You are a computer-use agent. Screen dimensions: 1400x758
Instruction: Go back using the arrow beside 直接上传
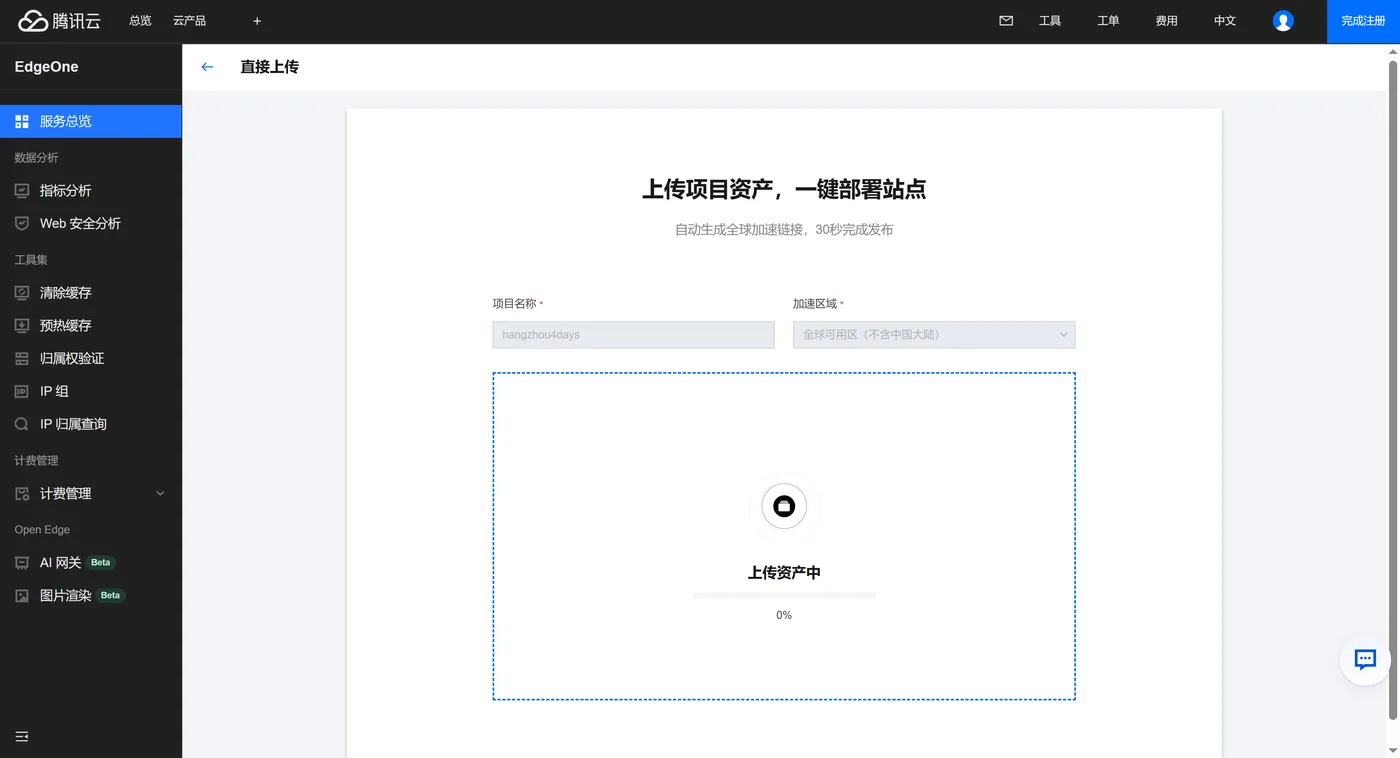[x=207, y=67]
